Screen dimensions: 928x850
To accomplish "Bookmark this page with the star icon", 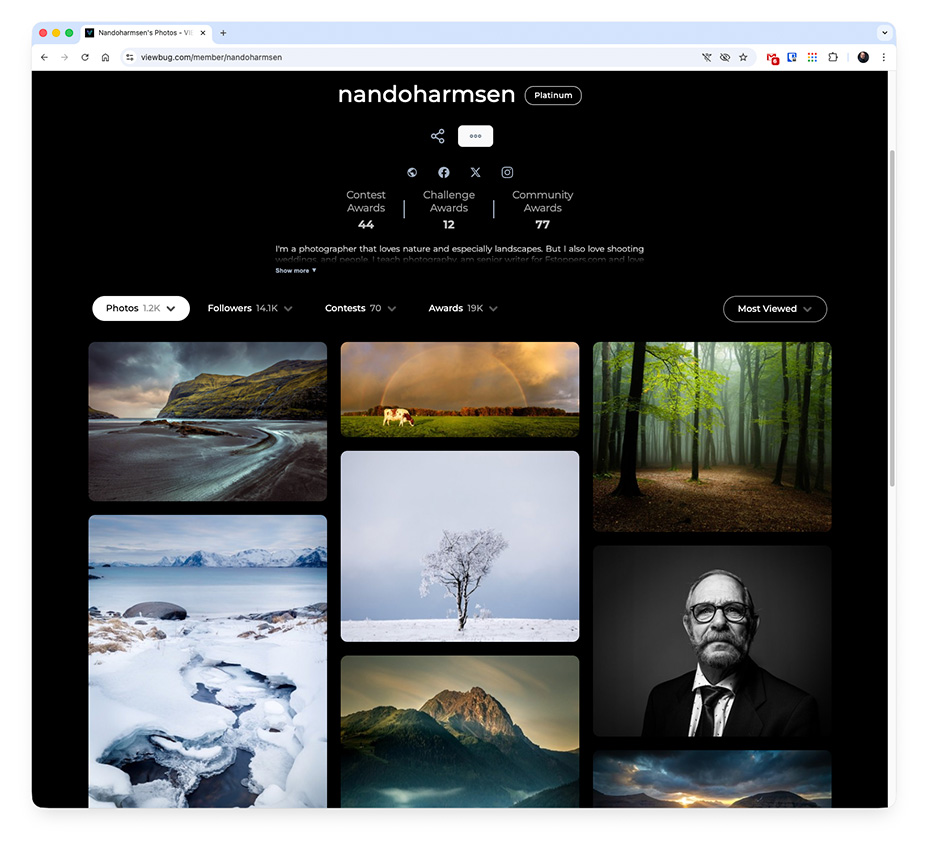I will click(x=743, y=58).
